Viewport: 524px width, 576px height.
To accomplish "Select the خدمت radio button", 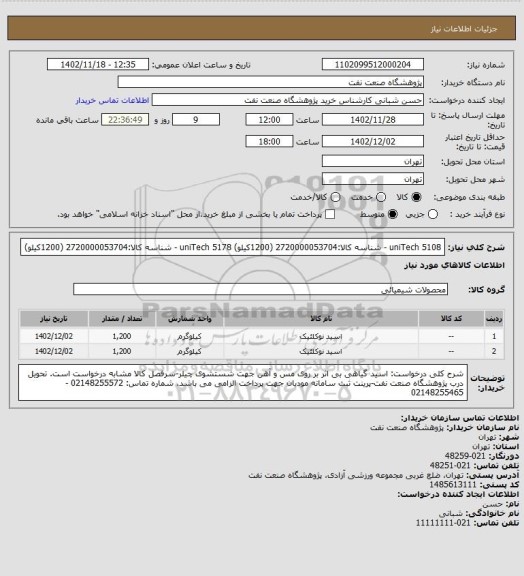I will 381,197.
